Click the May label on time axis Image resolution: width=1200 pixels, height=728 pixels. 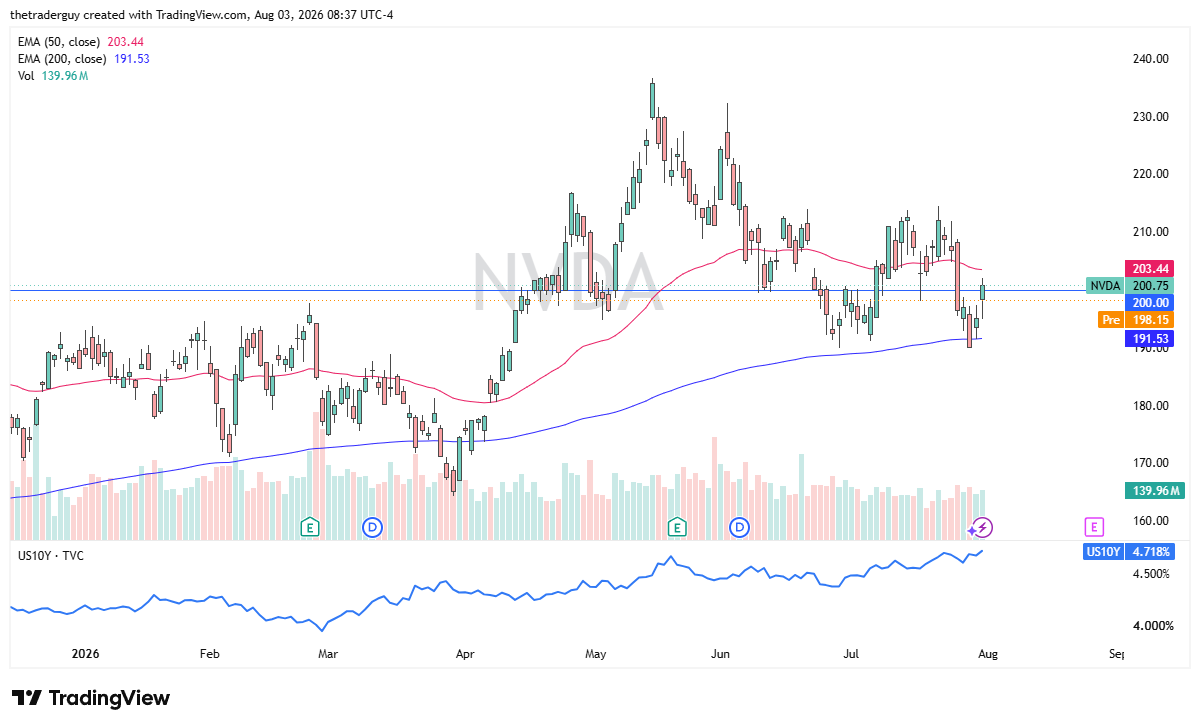[596, 655]
